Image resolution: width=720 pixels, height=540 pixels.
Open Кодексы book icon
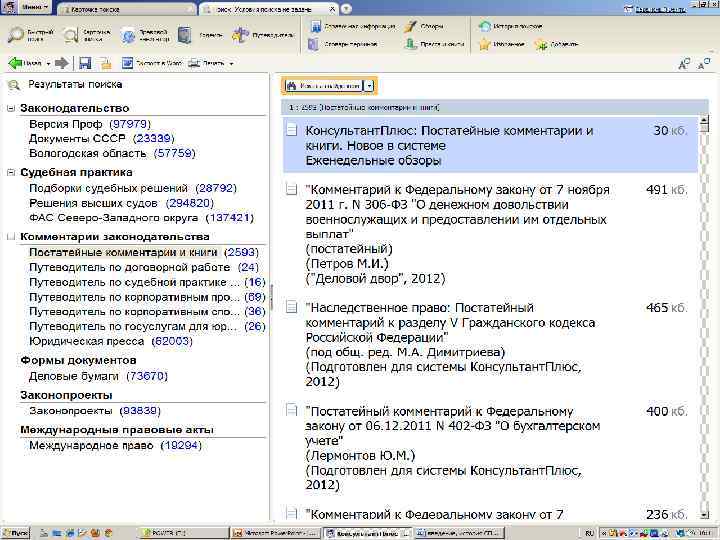[x=185, y=35]
